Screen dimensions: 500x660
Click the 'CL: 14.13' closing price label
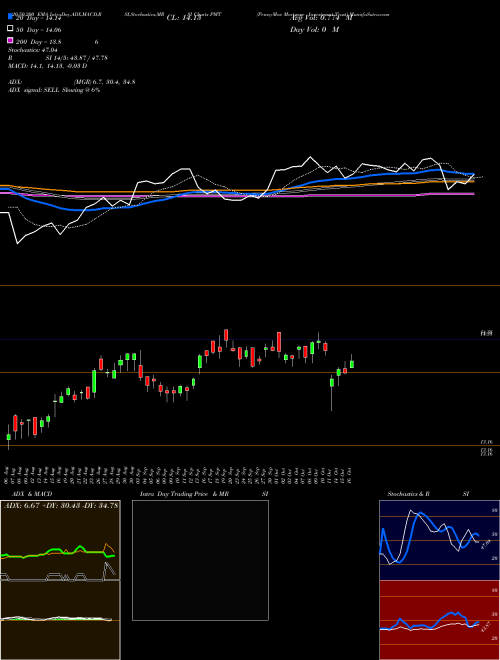[x=184, y=18]
